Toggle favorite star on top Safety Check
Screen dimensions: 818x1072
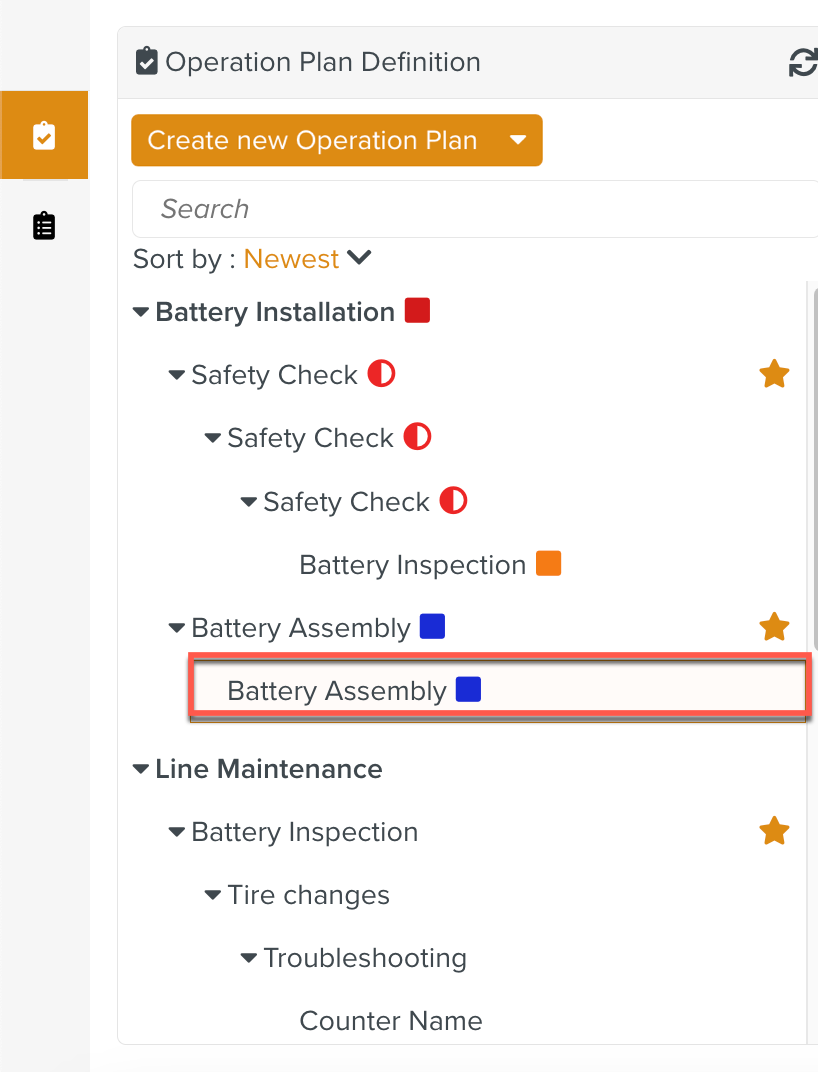click(x=774, y=375)
